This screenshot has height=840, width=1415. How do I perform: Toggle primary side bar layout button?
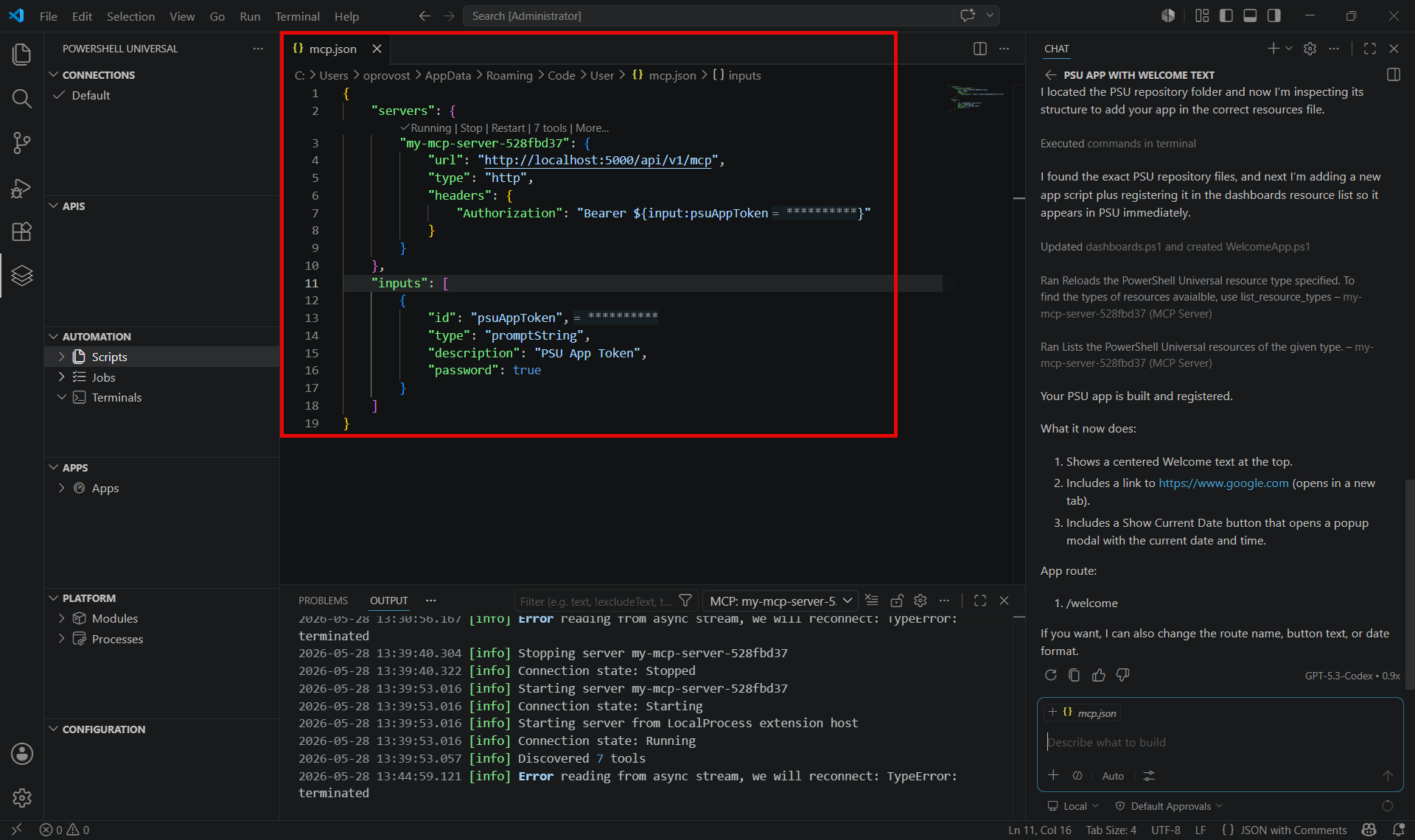[x=1226, y=15]
